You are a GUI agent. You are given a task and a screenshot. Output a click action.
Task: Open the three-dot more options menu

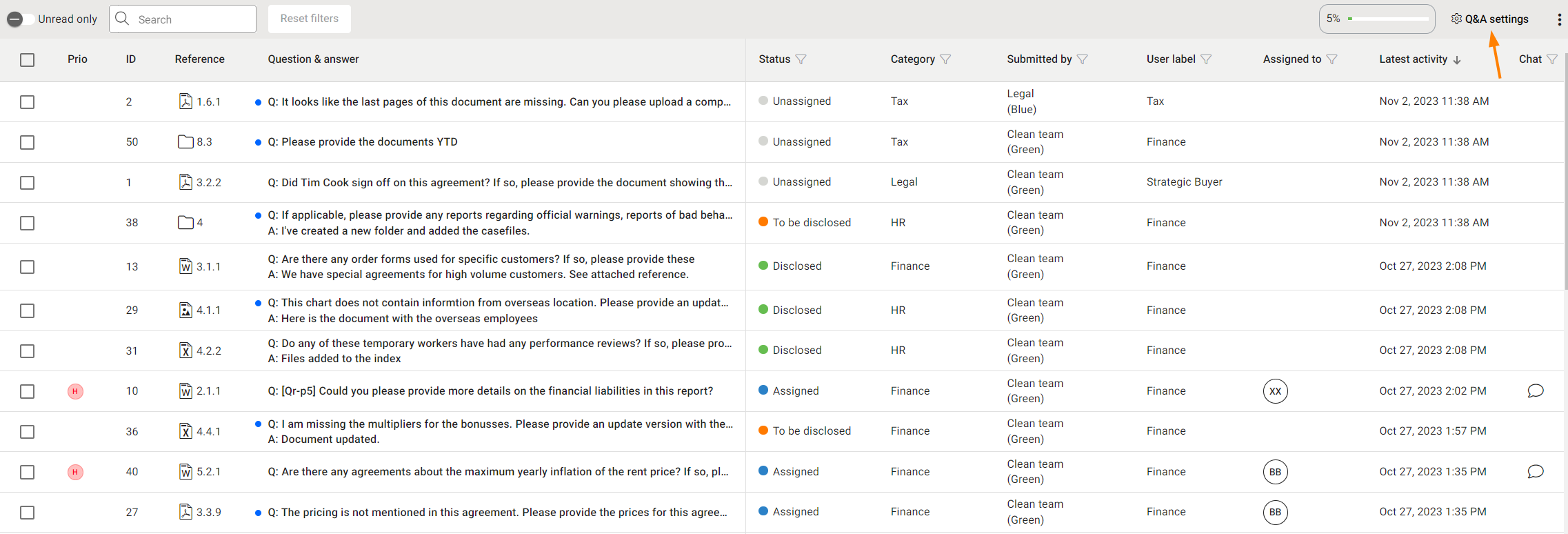pyautogui.click(x=1559, y=19)
